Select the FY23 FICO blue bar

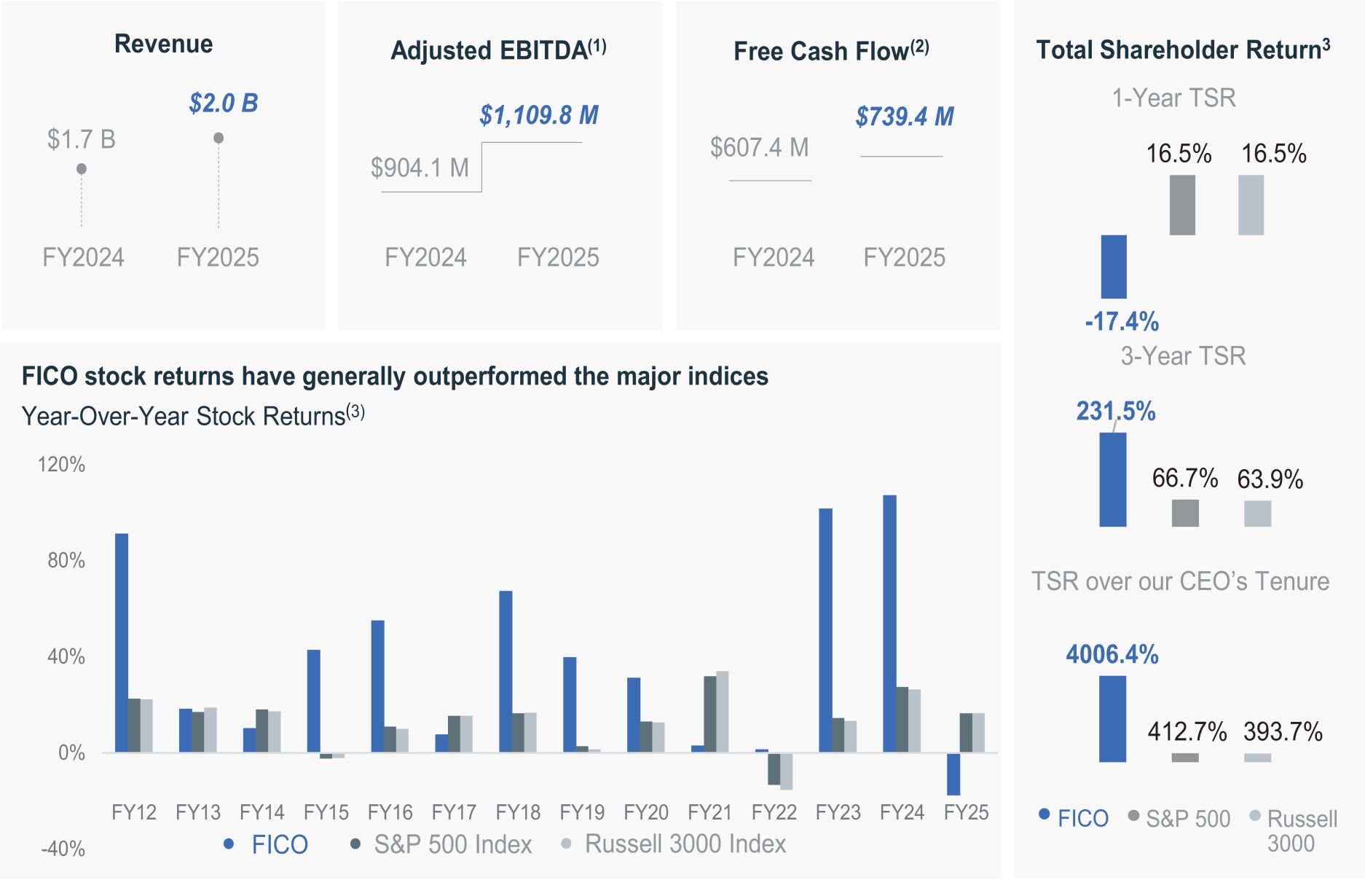pyautogui.click(x=825, y=630)
